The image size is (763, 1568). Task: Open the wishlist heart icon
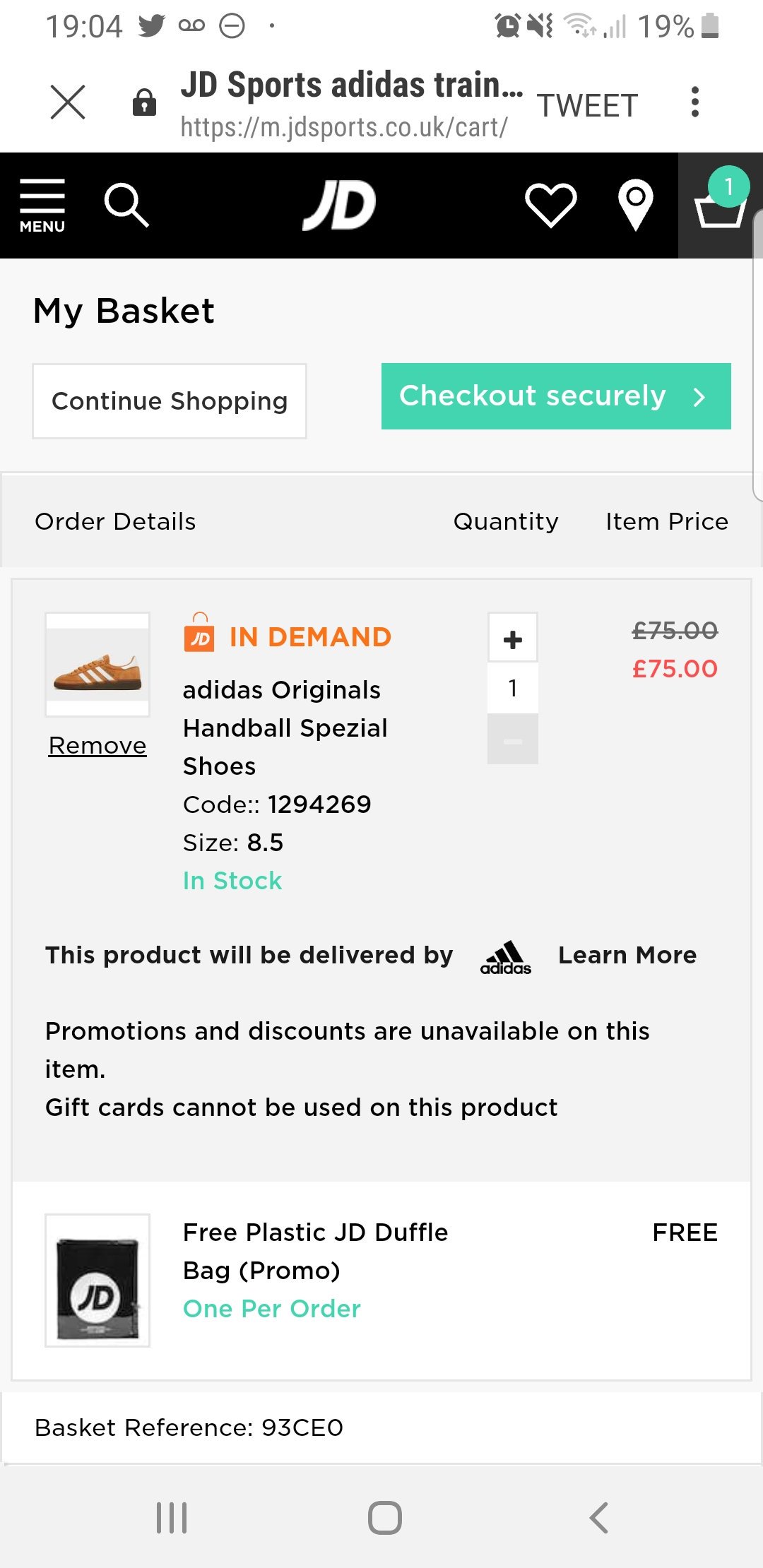click(551, 205)
